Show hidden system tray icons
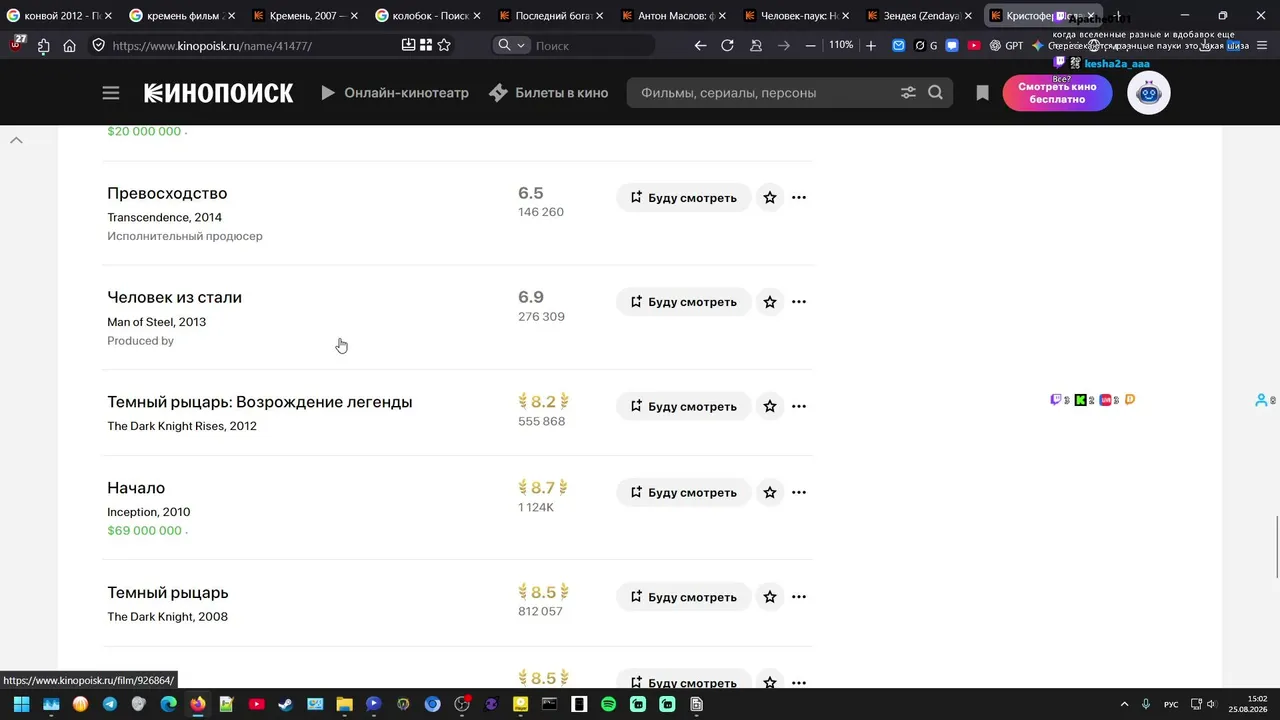 point(1124,705)
